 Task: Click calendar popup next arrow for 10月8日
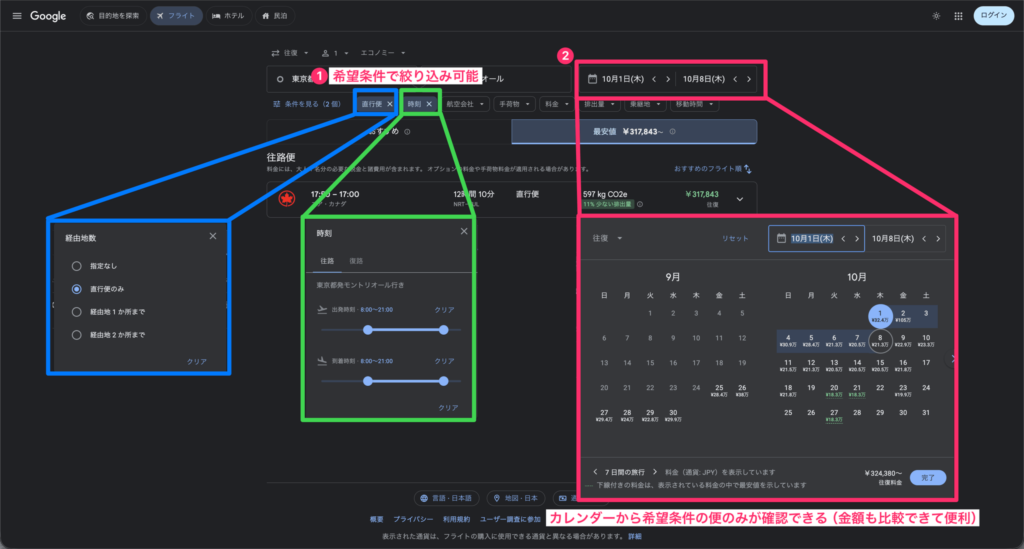pos(938,239)
